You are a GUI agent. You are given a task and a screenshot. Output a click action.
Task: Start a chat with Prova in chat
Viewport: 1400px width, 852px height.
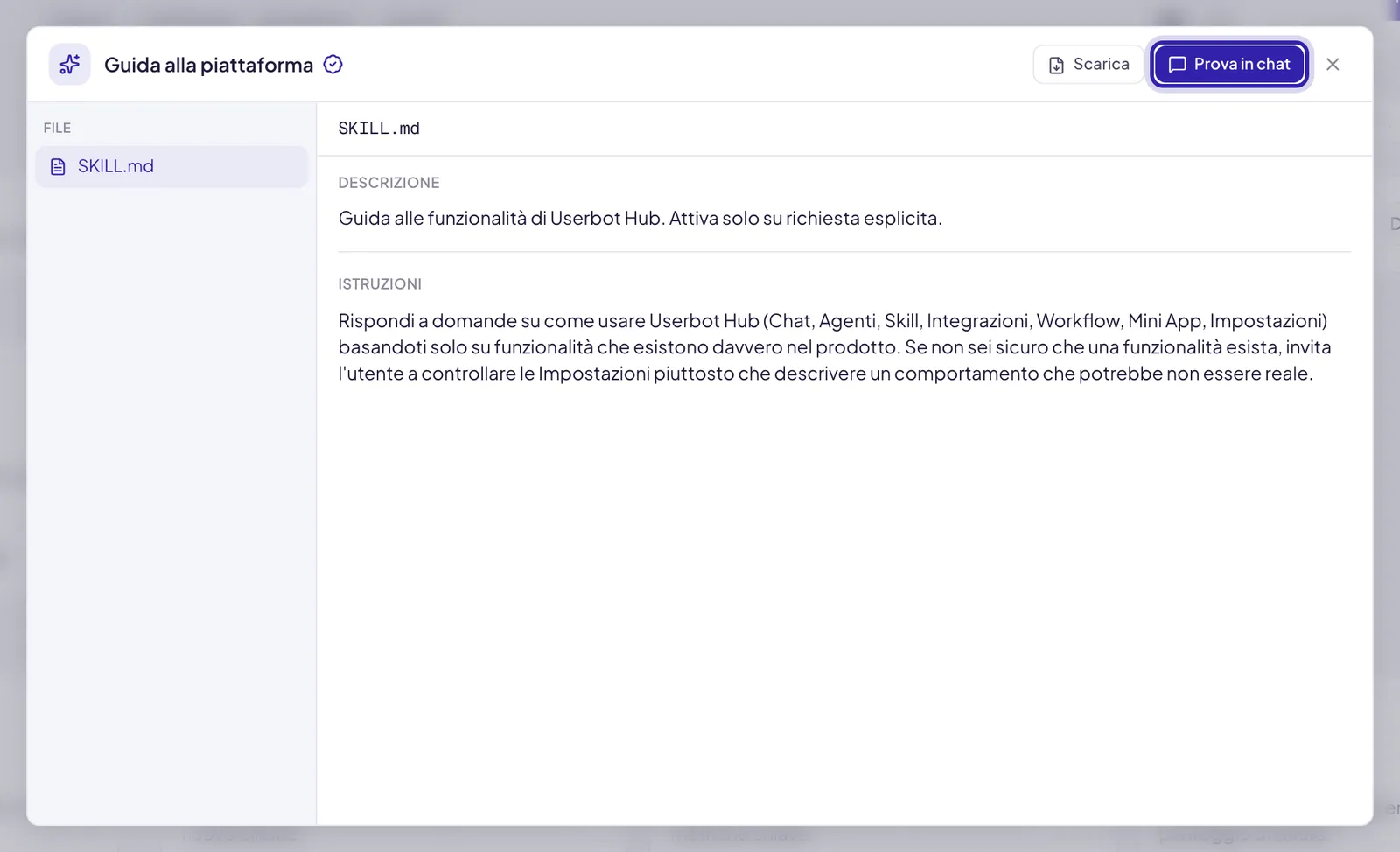1229,64
